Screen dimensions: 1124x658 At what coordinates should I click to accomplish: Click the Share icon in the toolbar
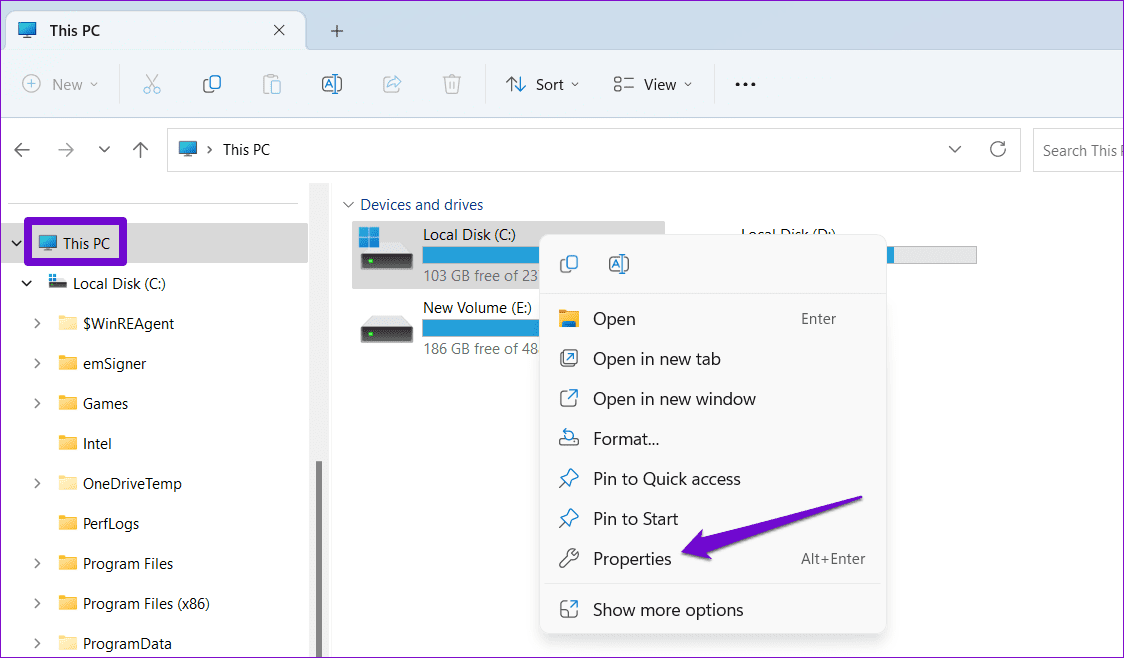pos(392,85)
